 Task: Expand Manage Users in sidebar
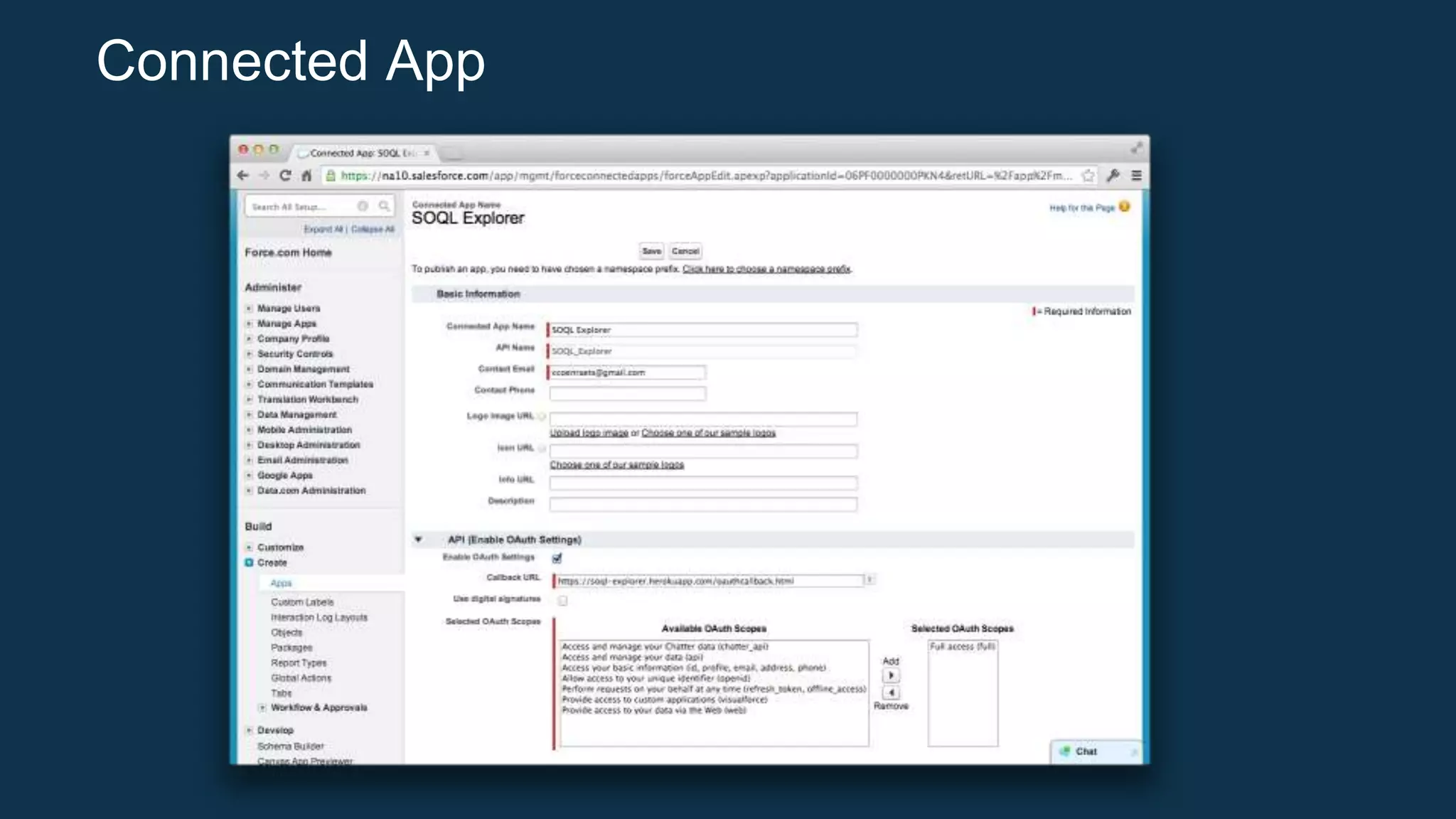pyautogui.click(x=249, y=309)
